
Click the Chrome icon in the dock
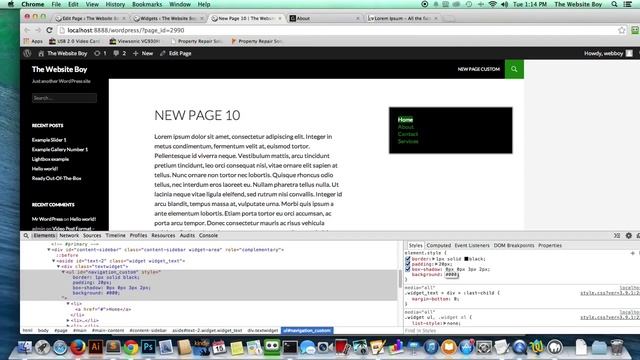pyautogui.click(x=131, y=347)
